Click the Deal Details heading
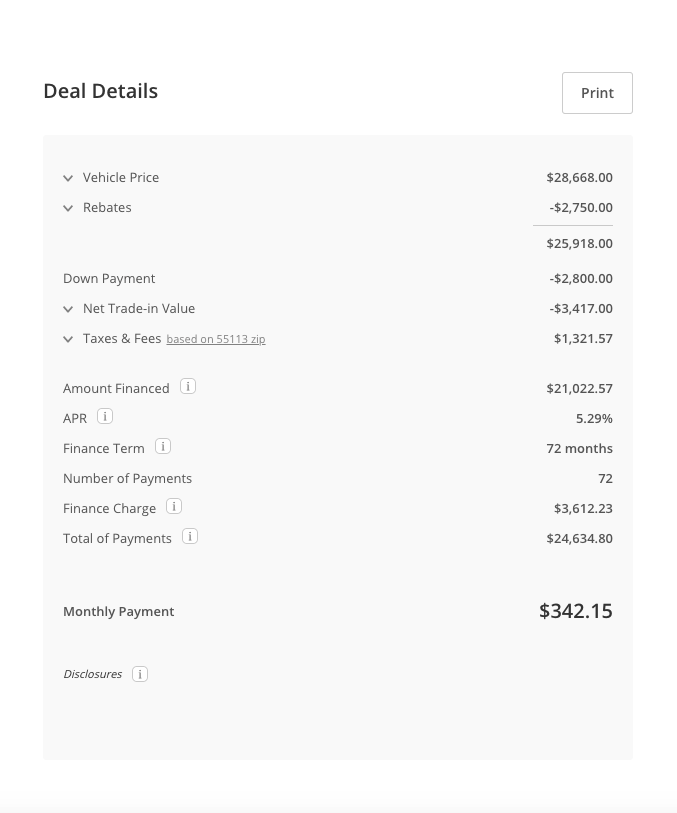The image size is (677, 813). coord(100,91)
